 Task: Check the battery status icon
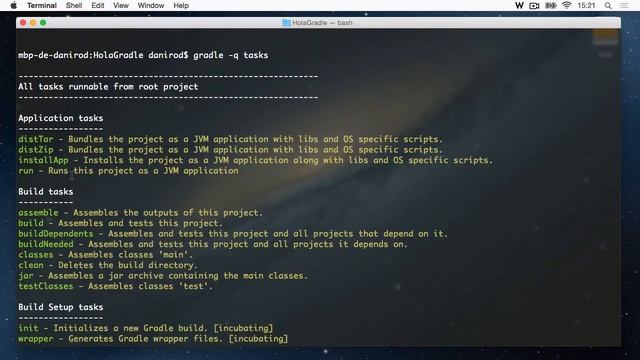(551, 5)
